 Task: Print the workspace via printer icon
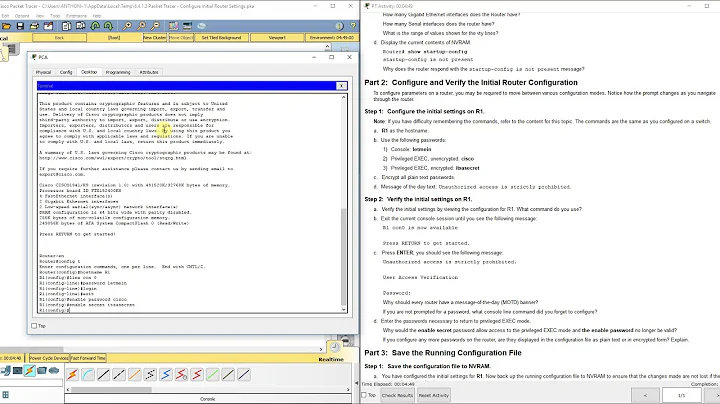pos(34,26)
